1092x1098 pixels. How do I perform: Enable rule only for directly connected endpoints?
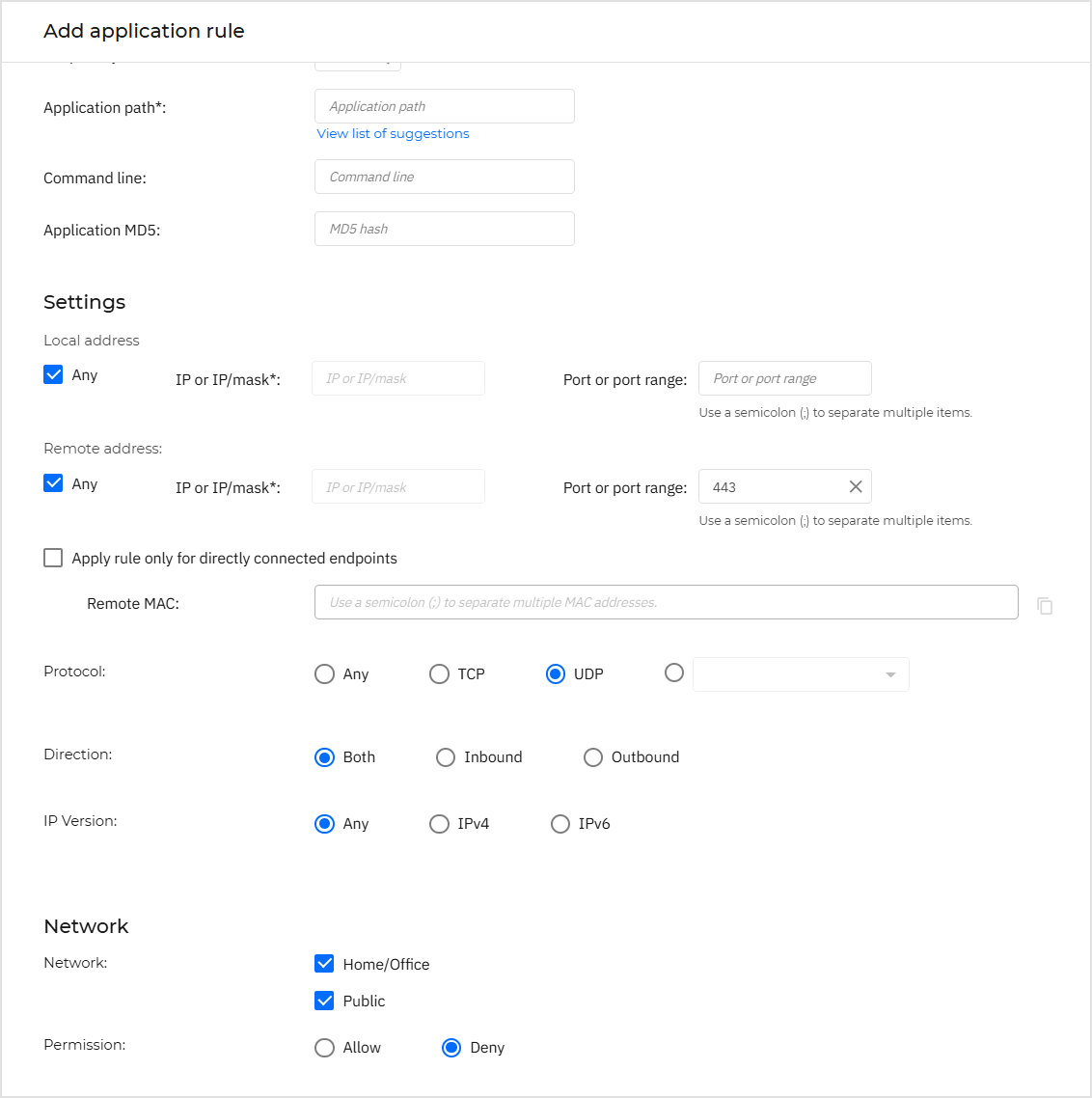54,558
